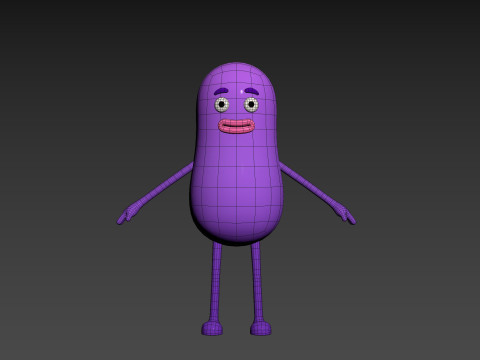Select the eyeball on the viewer's left
Screen dimensions: 480x360
(x=222, y=105)
